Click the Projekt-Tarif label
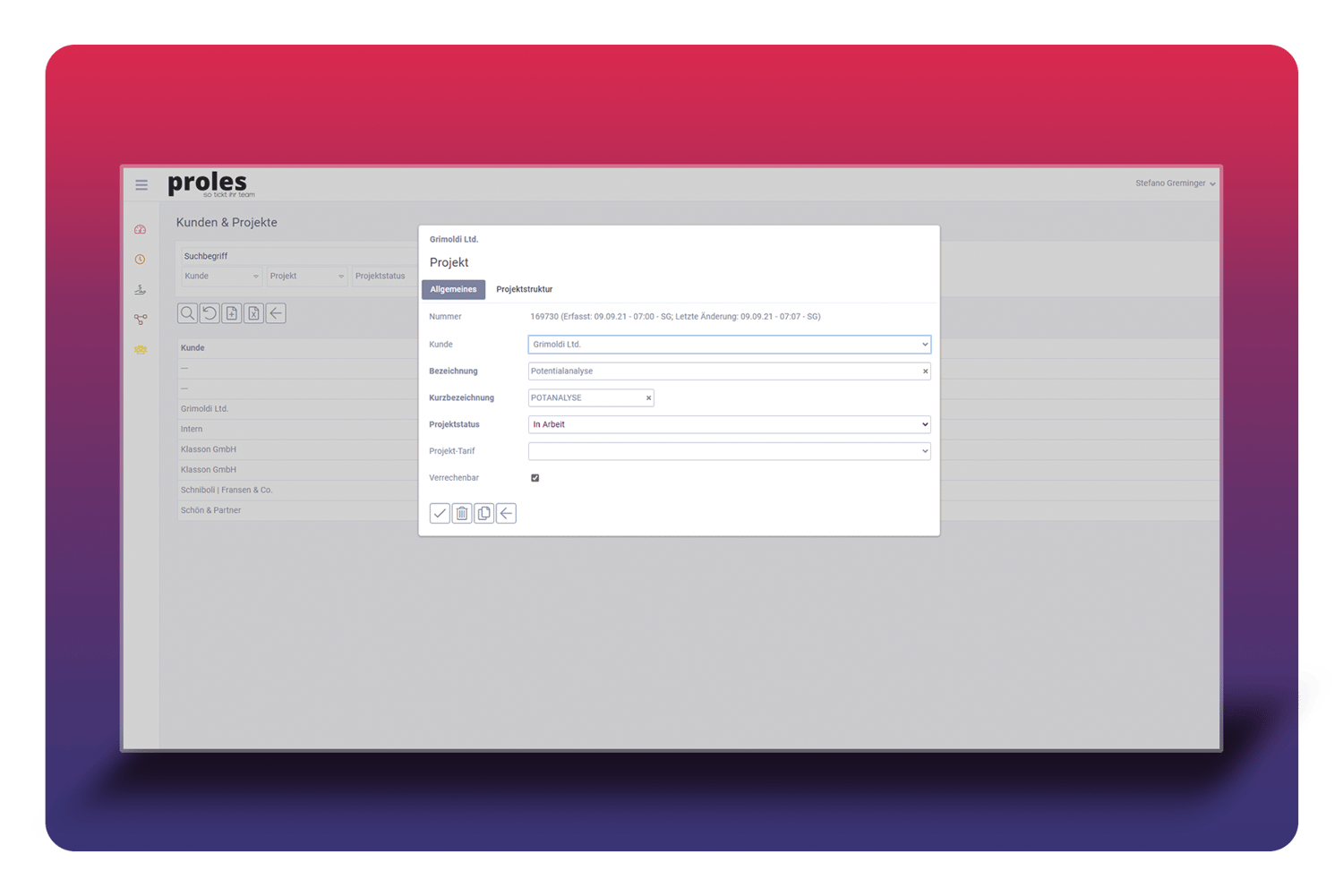This screenshot has height=896, width=1343. pos(452,451)
